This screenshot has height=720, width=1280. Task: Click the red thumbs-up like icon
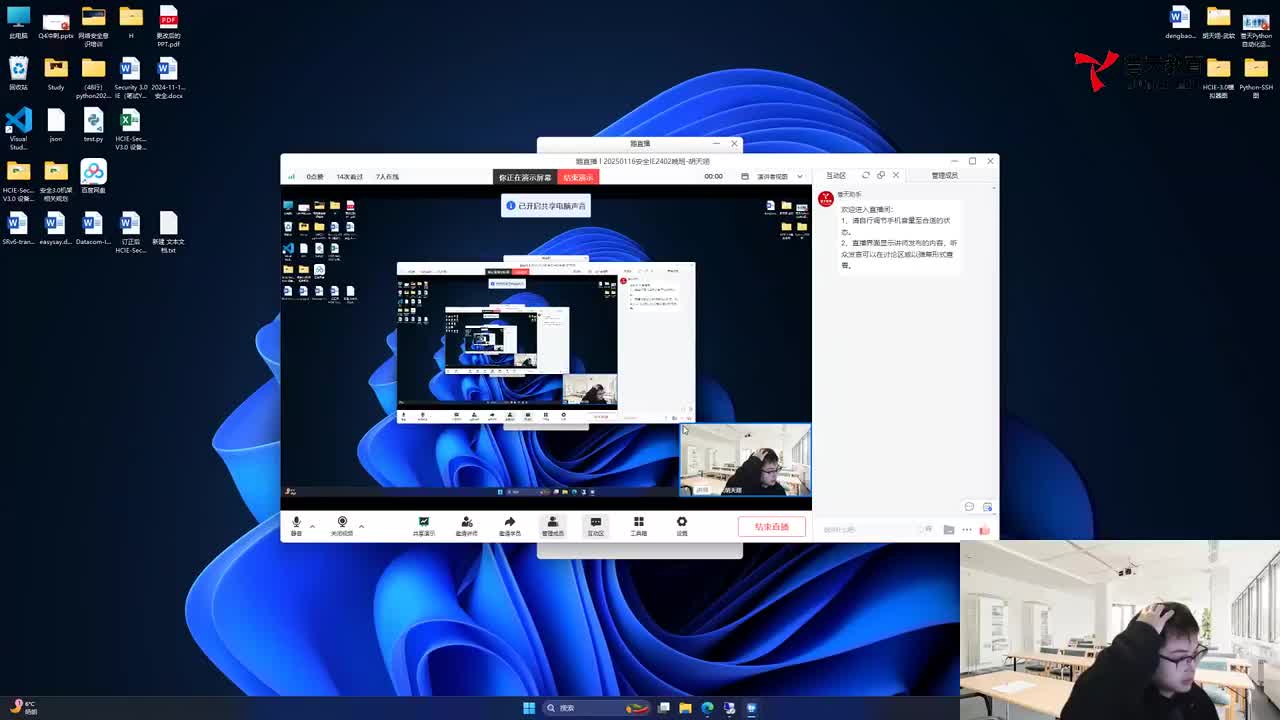[985, 529]
